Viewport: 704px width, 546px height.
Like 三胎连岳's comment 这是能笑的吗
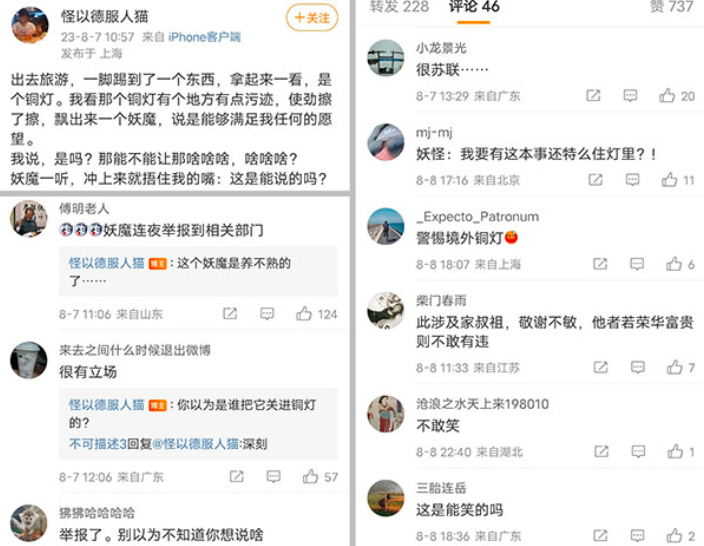[674, 535]
